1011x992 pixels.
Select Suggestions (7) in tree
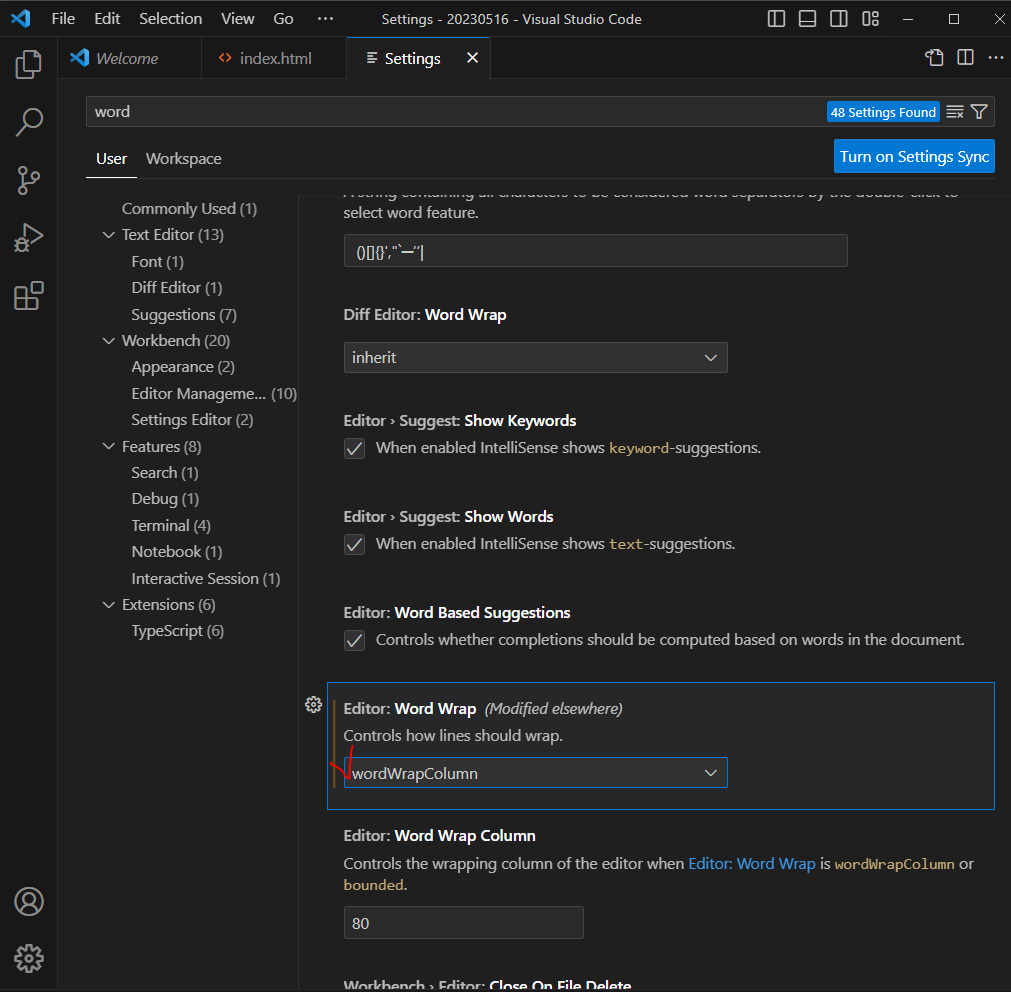(x=184, y=315)
